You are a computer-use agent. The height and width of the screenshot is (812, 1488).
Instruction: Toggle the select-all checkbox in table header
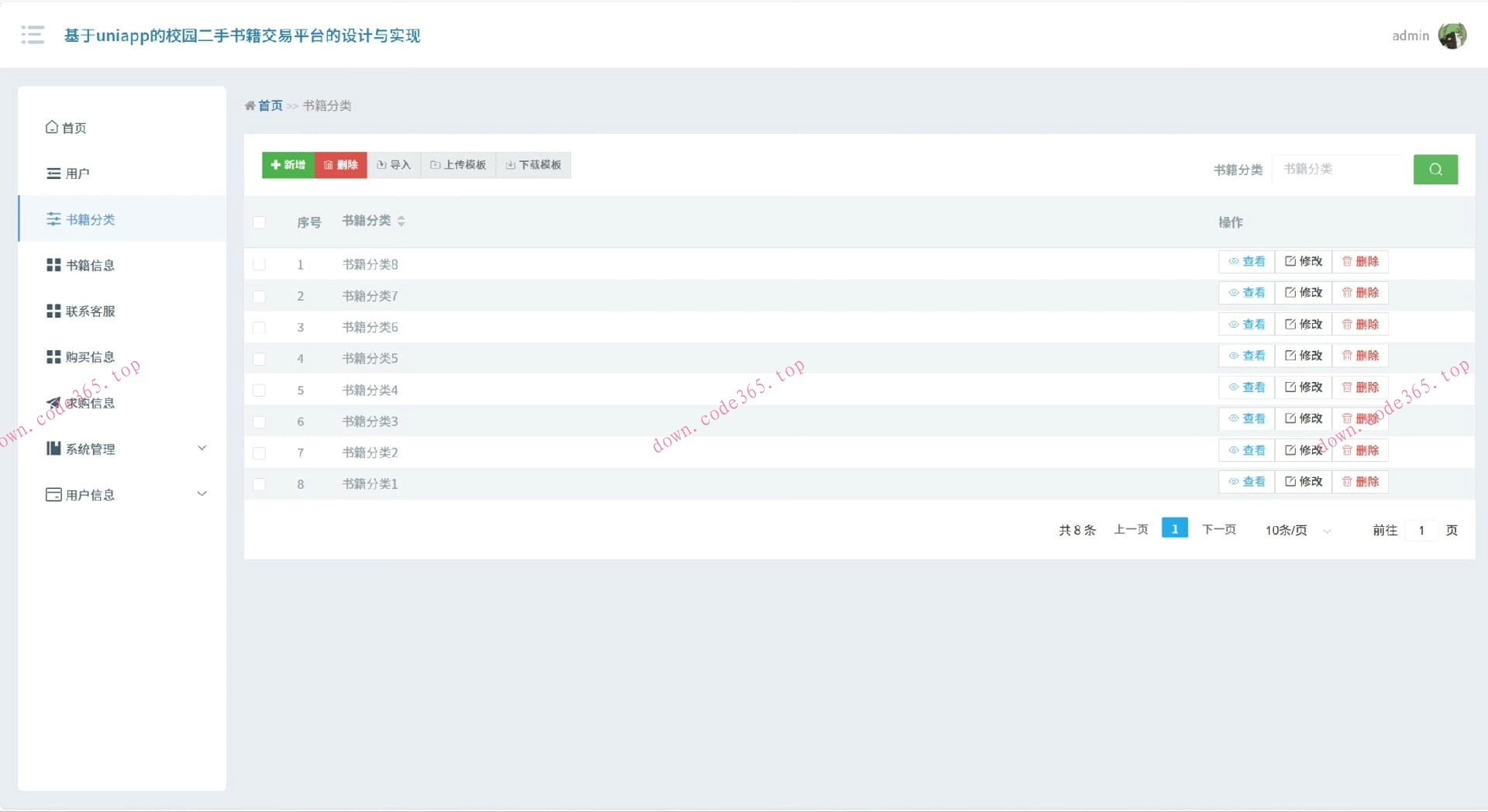(260, 222)
